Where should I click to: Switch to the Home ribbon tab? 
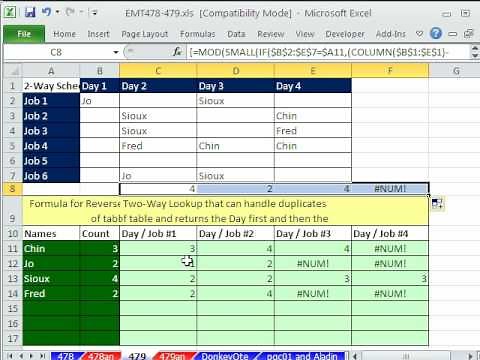point(64,34)
